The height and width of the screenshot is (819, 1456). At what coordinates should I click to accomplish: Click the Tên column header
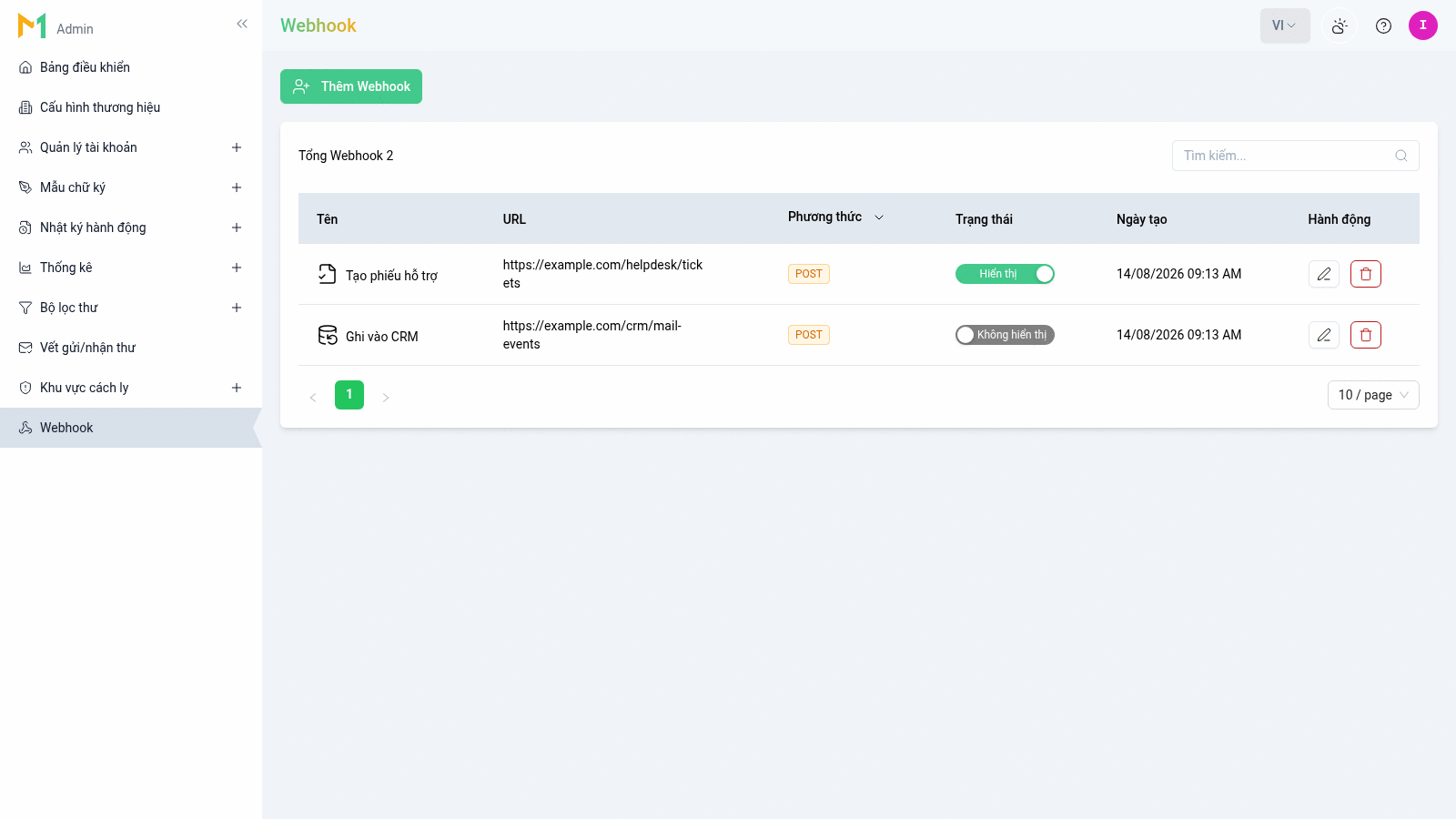point(327,219)
